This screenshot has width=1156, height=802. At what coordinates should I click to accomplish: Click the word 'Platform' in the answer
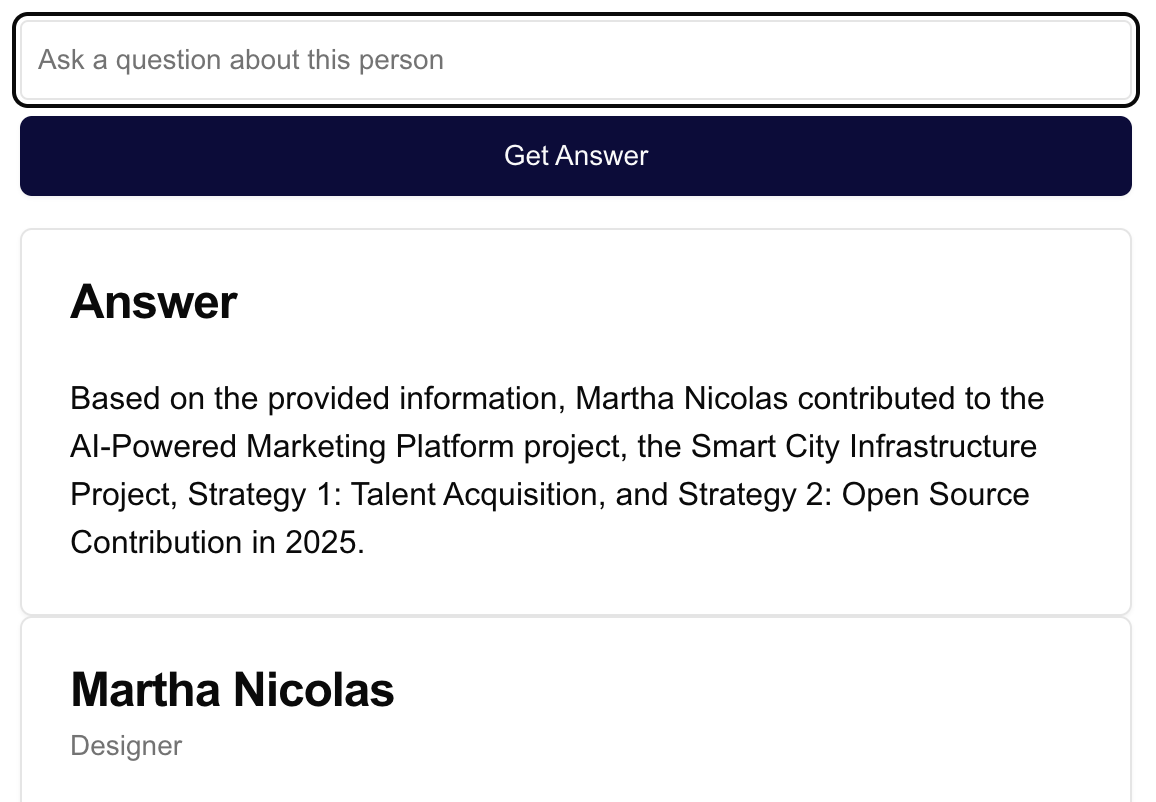click(455, 447)
